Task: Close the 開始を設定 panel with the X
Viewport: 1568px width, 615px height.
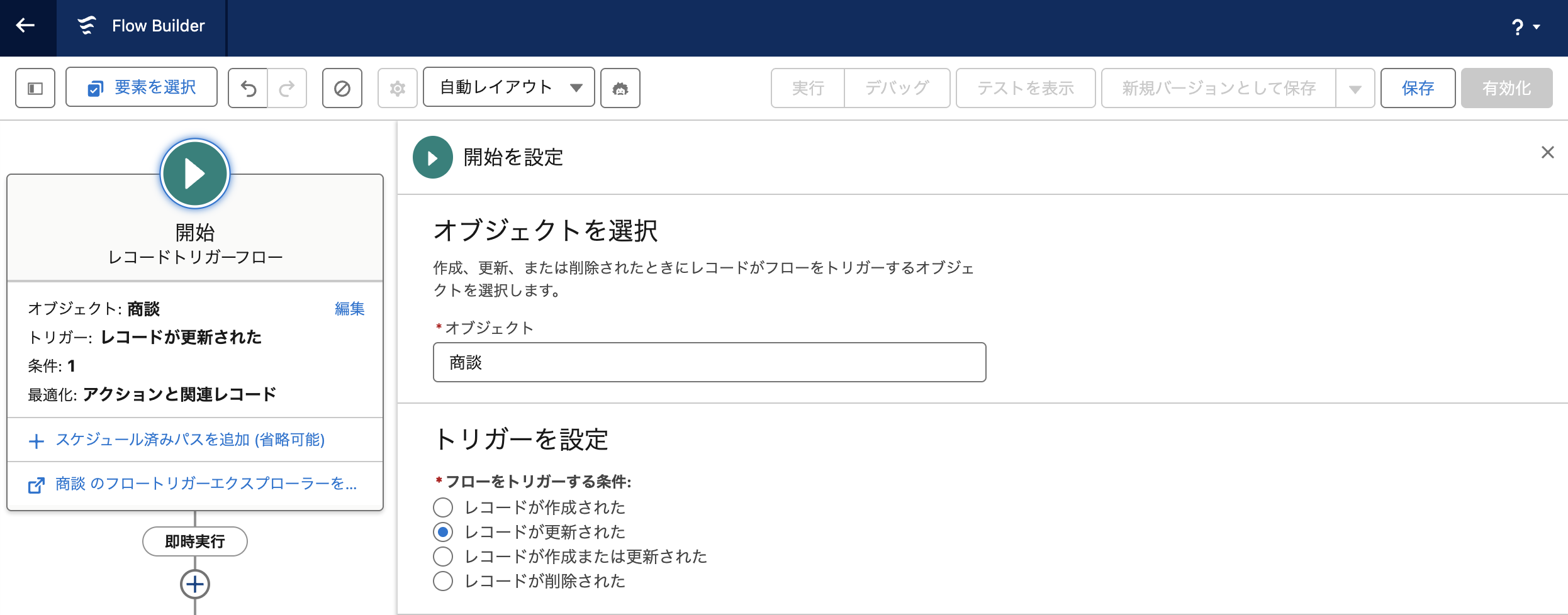Action: click(x=1548, y=152)
